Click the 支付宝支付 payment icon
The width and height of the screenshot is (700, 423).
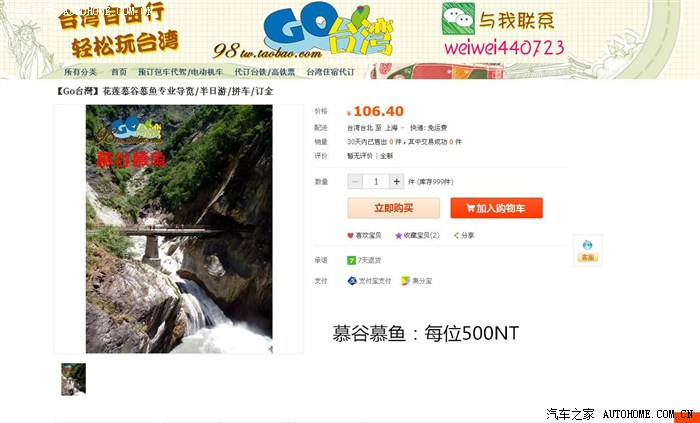click(x=352, y=281)
